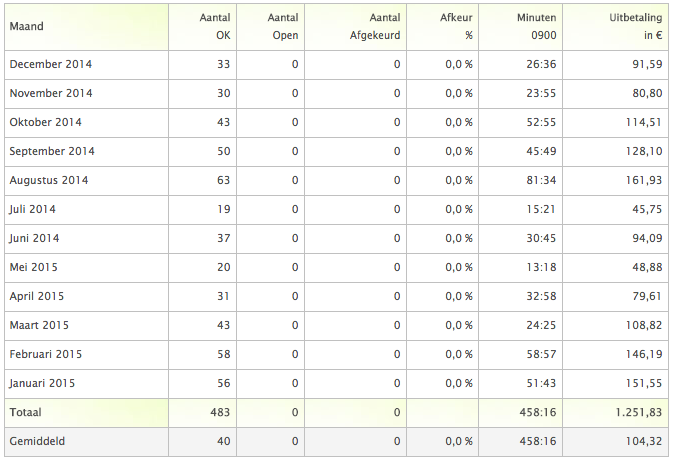The width and height of the screenshot is (673, 461).
Task: Click the Totaal payout value 1.251,83
Action: coord(639,412)
